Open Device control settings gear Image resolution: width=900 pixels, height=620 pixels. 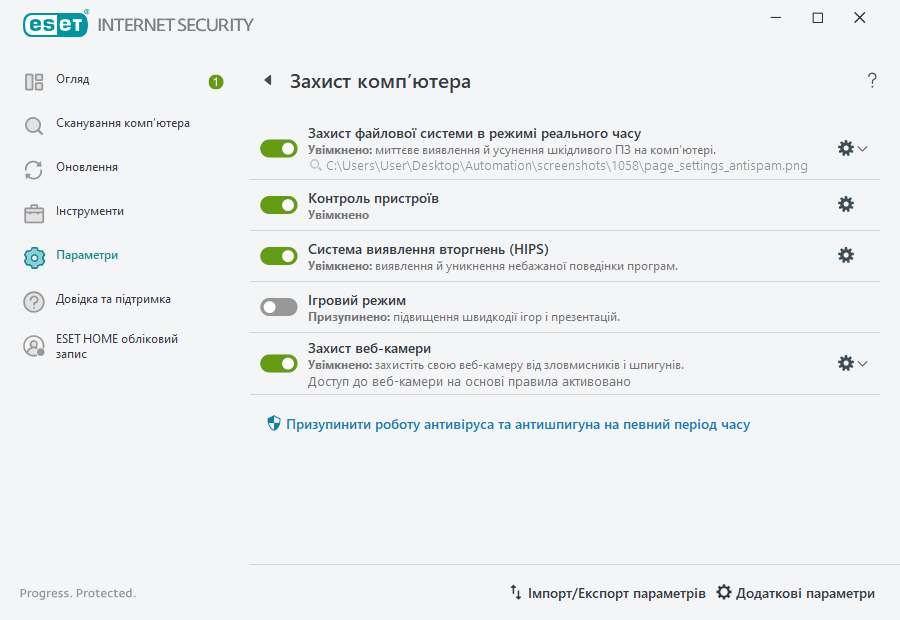point(846,204)
